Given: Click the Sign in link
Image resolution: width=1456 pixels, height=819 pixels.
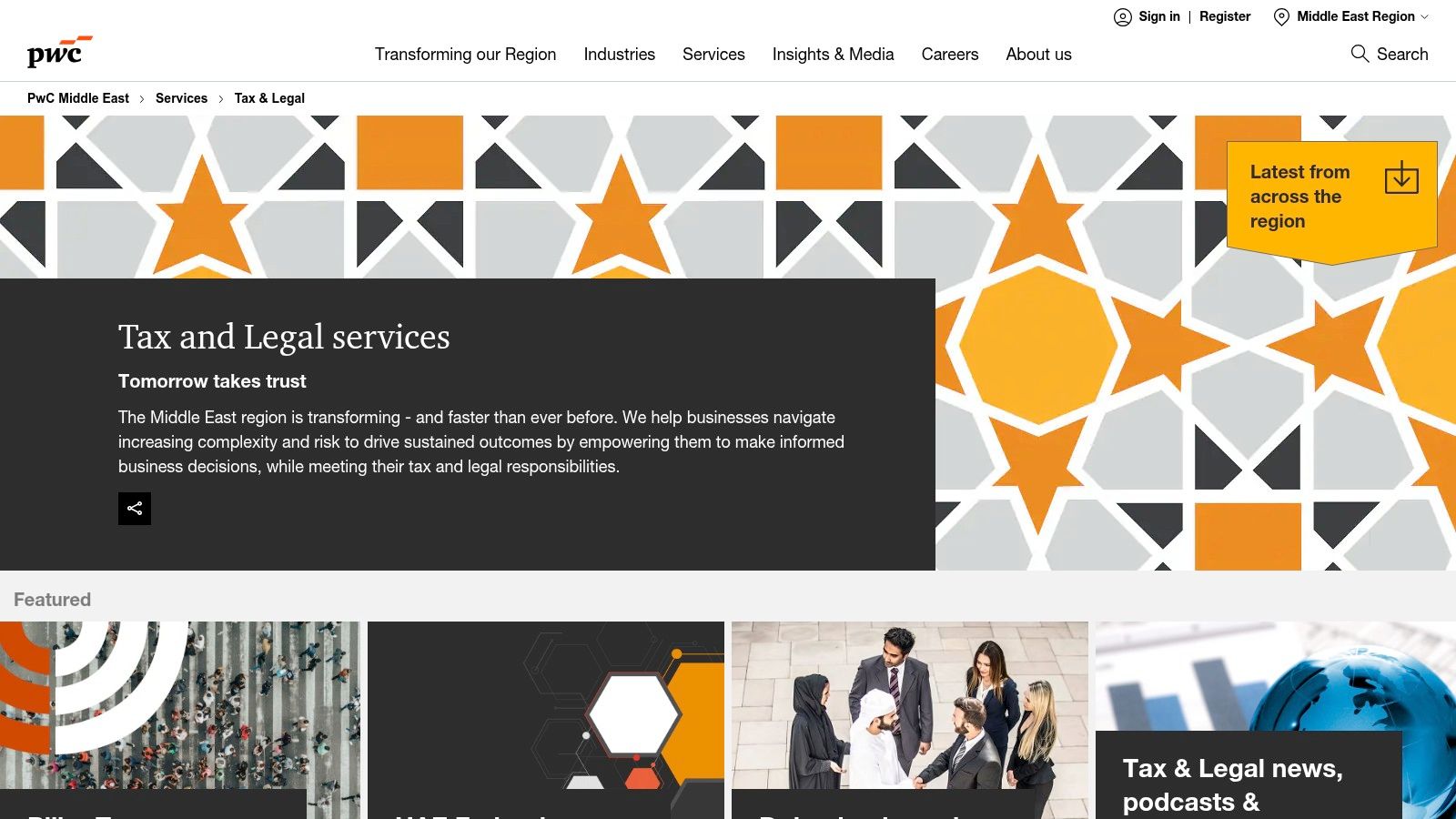Looking at the screenshot, I should (1158, 16).
